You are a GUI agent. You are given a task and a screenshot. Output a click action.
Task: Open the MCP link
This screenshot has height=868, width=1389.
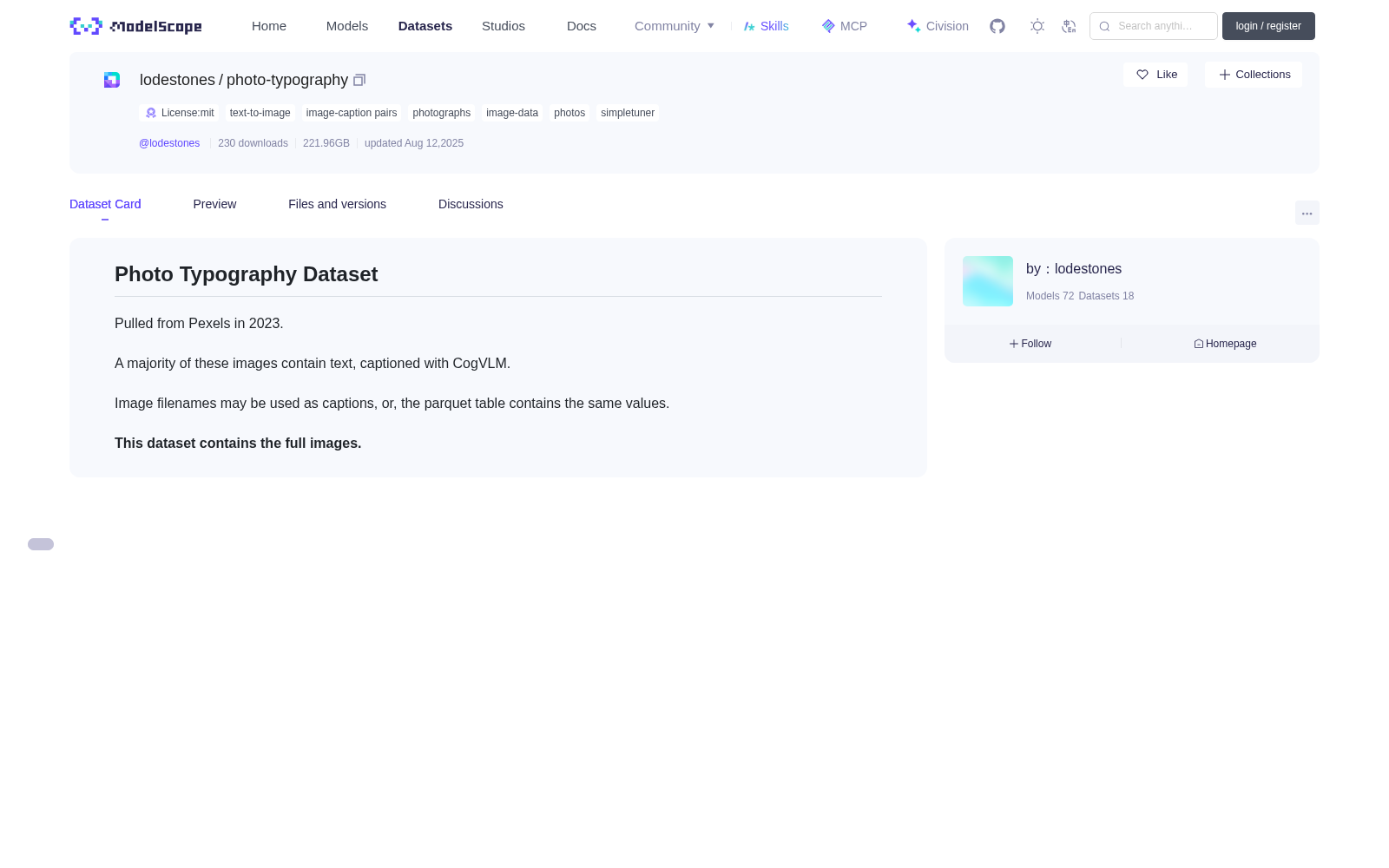[845, 26]
